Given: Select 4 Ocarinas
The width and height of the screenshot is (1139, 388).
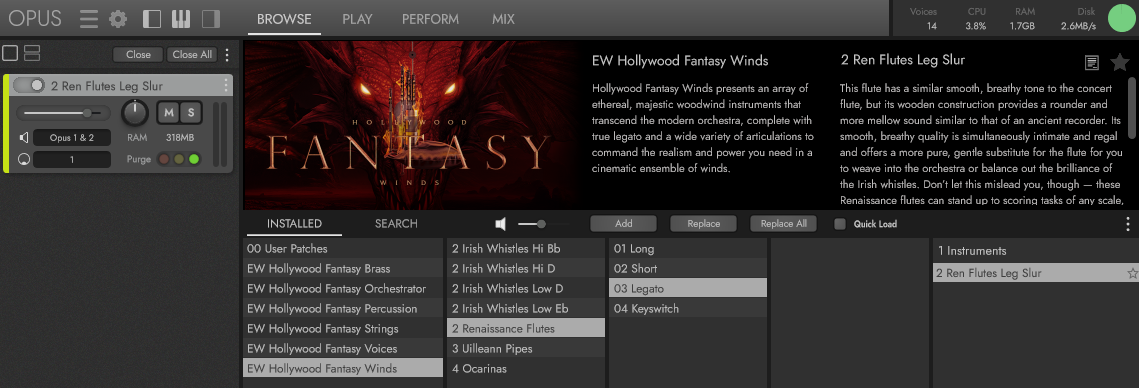Looking at the screenshot, I should [x=526, y=368].
